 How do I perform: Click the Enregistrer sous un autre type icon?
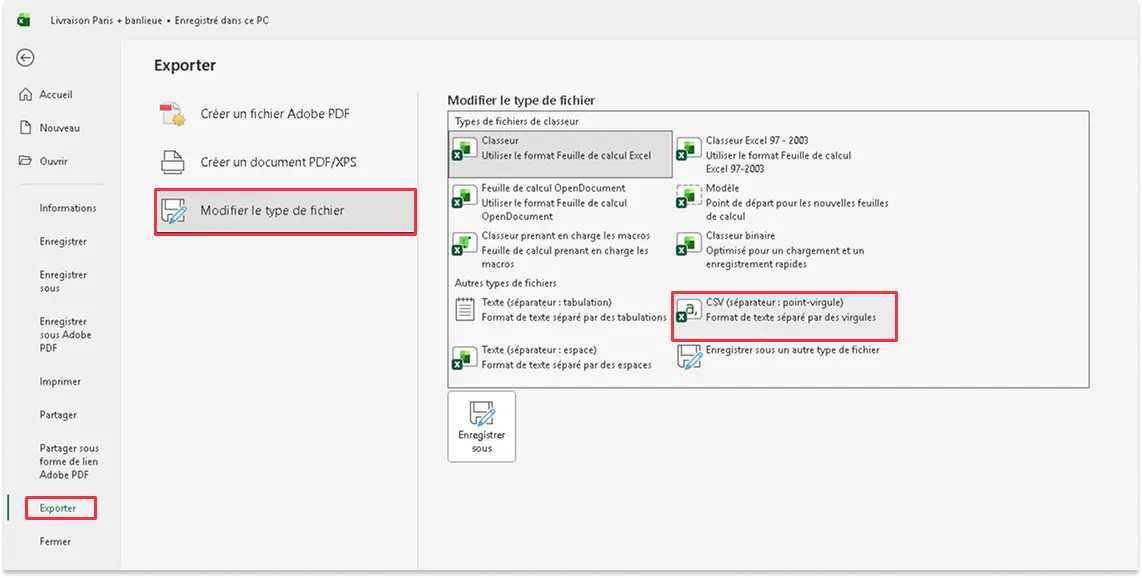[x=688, y=357]
